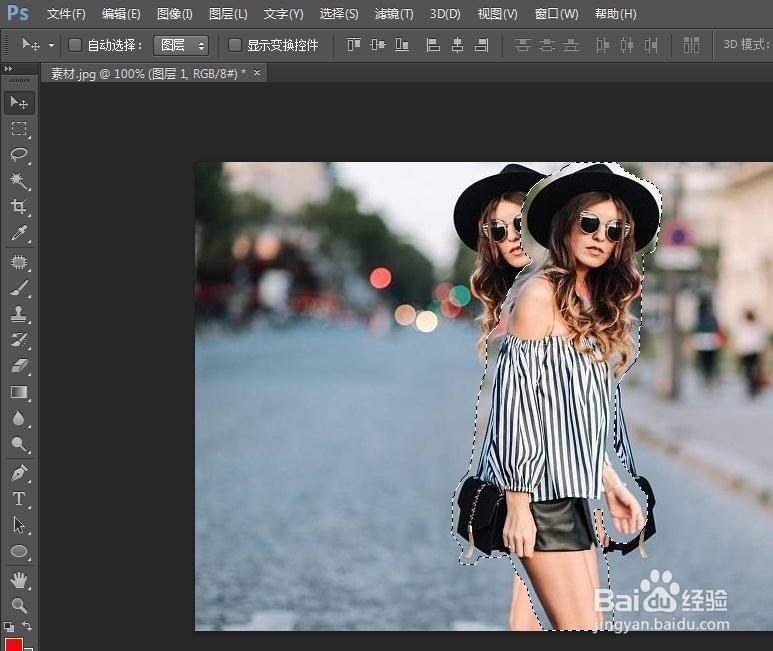Select the Hand tool
Screen dimensions: 773x651
(x=19, y=580)
